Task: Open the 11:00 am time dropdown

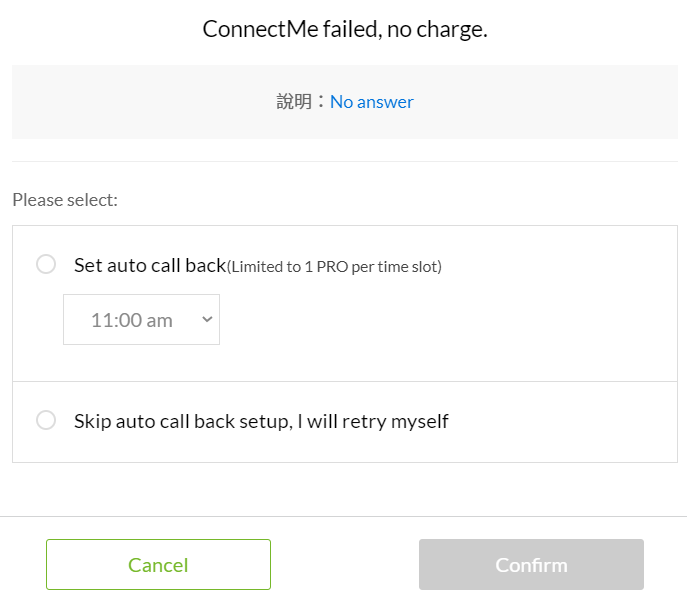Action: 141,320
